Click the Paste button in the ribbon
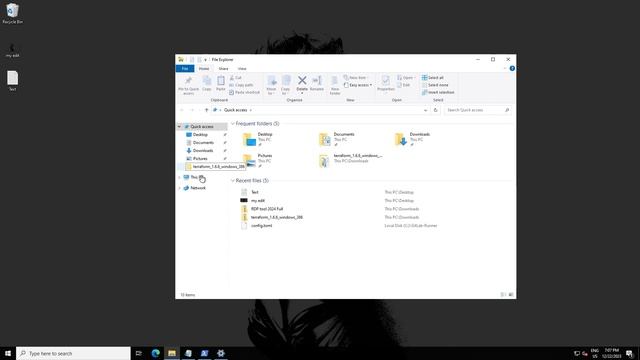Screen dimensions: 640x360 point(221,84)
